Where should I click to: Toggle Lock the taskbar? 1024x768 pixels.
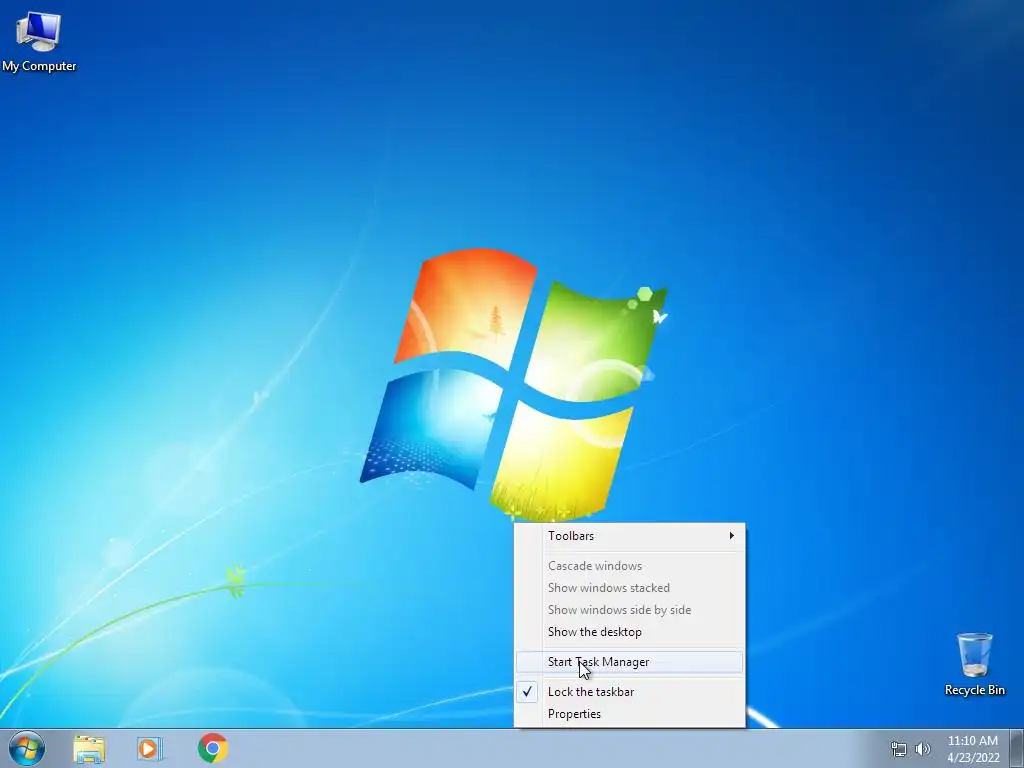tap(630, 692)
